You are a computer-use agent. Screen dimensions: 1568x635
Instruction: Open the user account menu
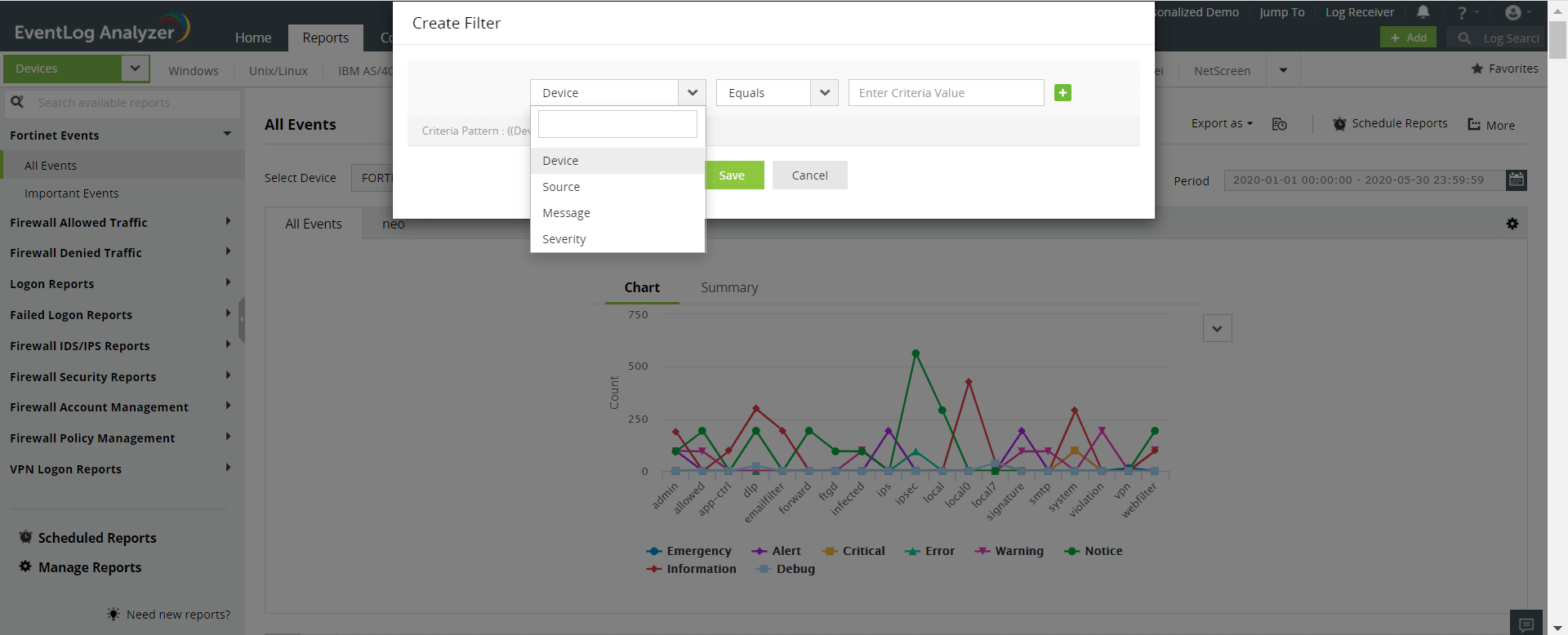1513,12
